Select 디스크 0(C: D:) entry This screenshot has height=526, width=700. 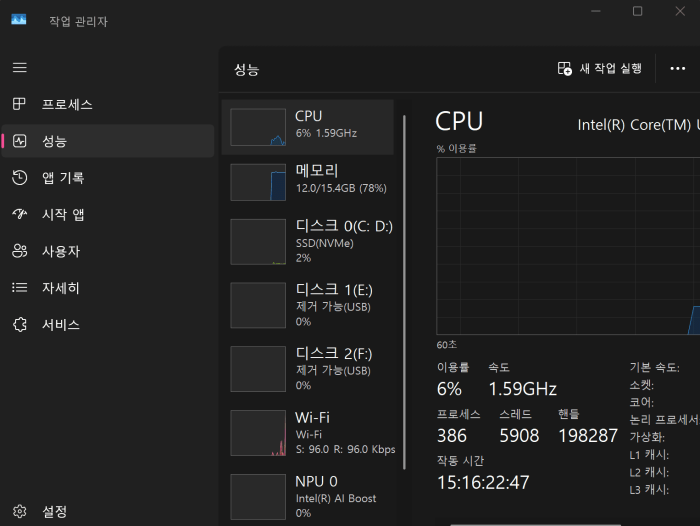click(308, 242)
